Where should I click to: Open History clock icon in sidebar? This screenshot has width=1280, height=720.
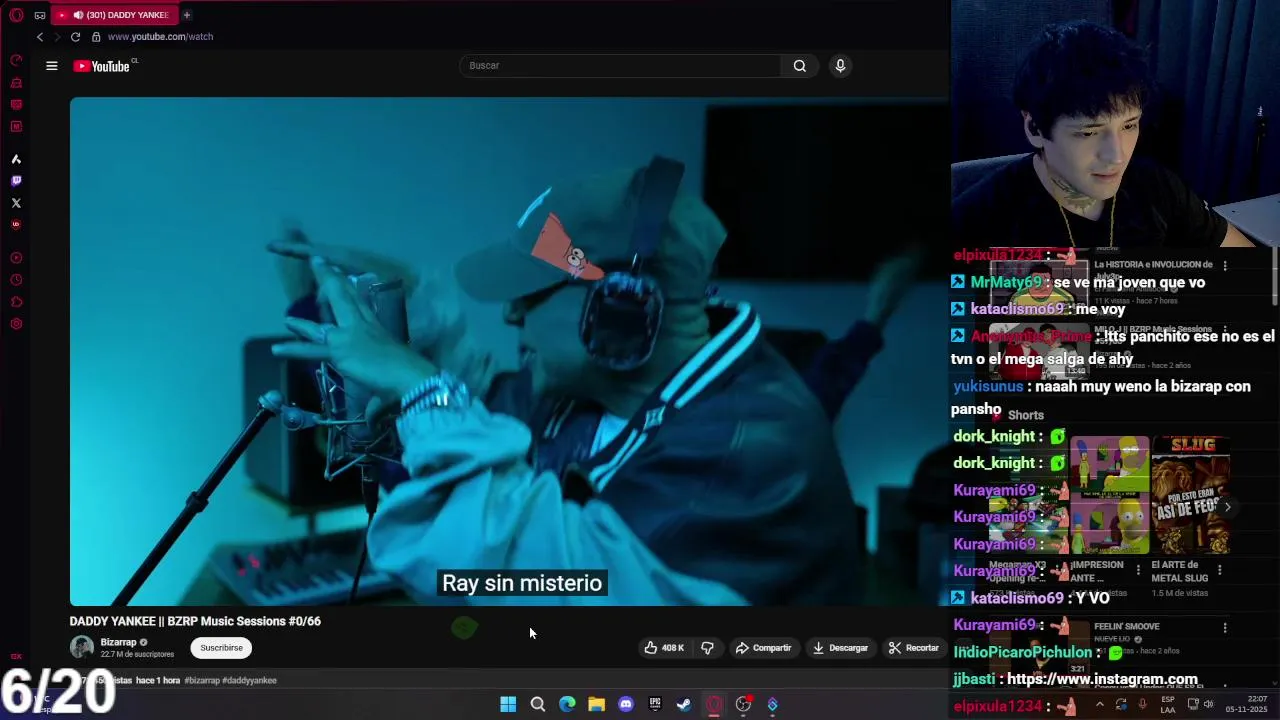point(16,280)
